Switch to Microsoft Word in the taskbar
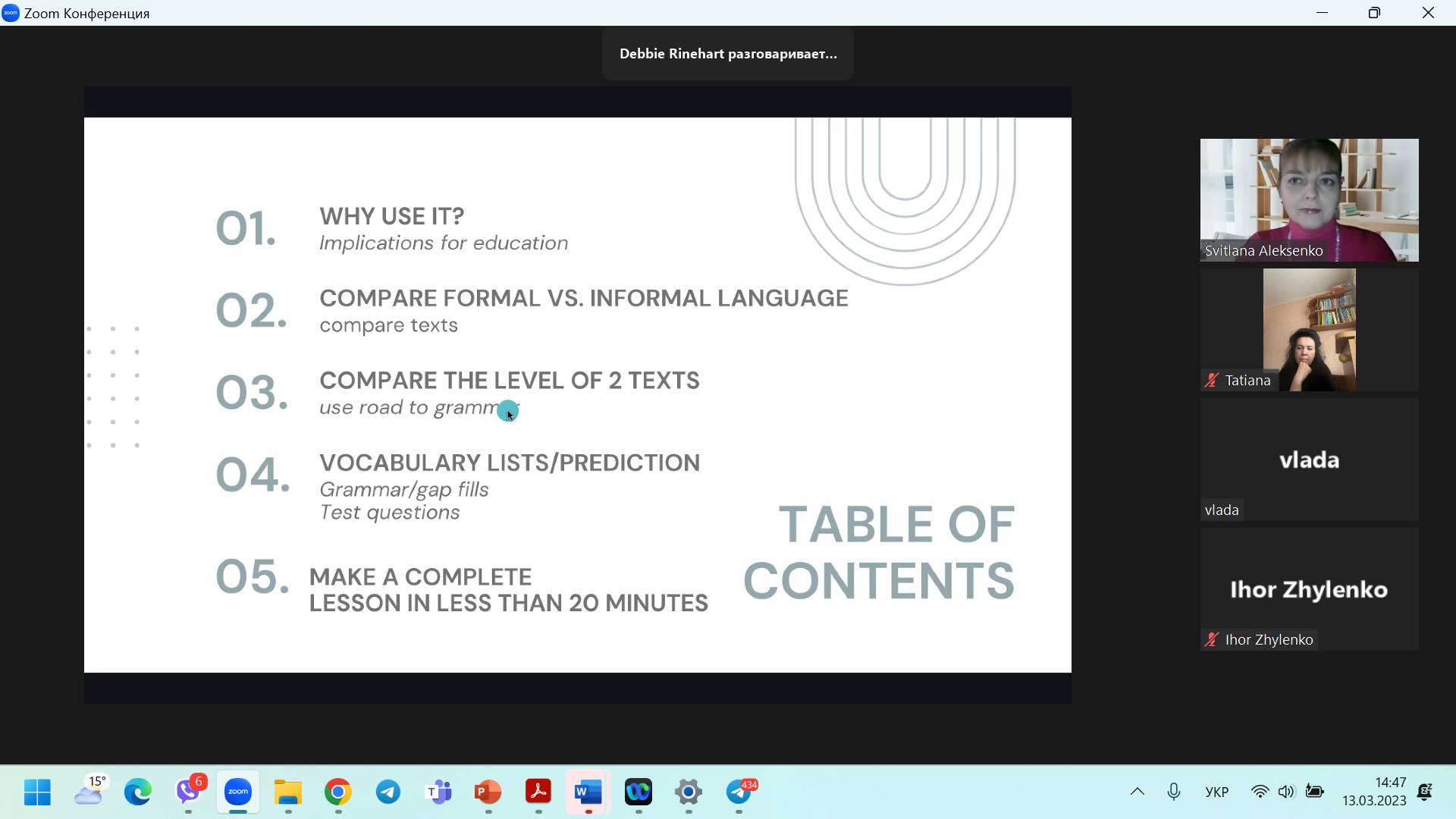 [x=588, y=792]
